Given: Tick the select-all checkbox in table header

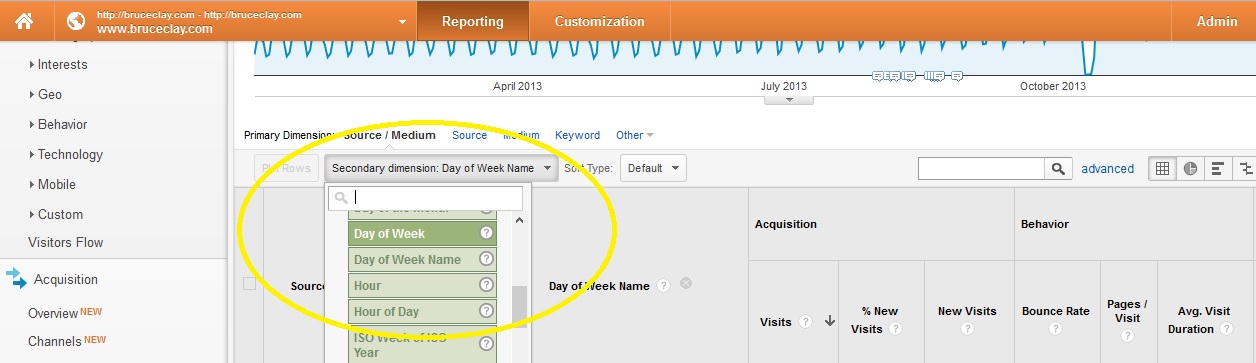Looking at the screenshot, I should point(249,284).
